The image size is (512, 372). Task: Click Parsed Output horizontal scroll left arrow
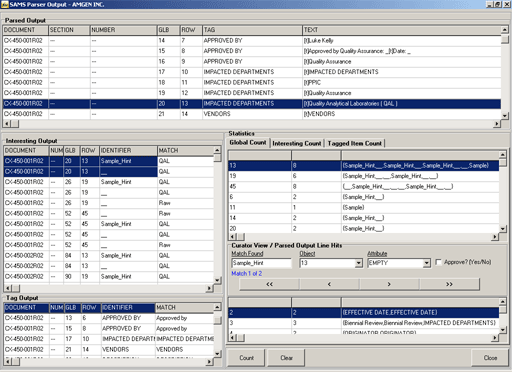pyautogui.click(x=7, y=124)
